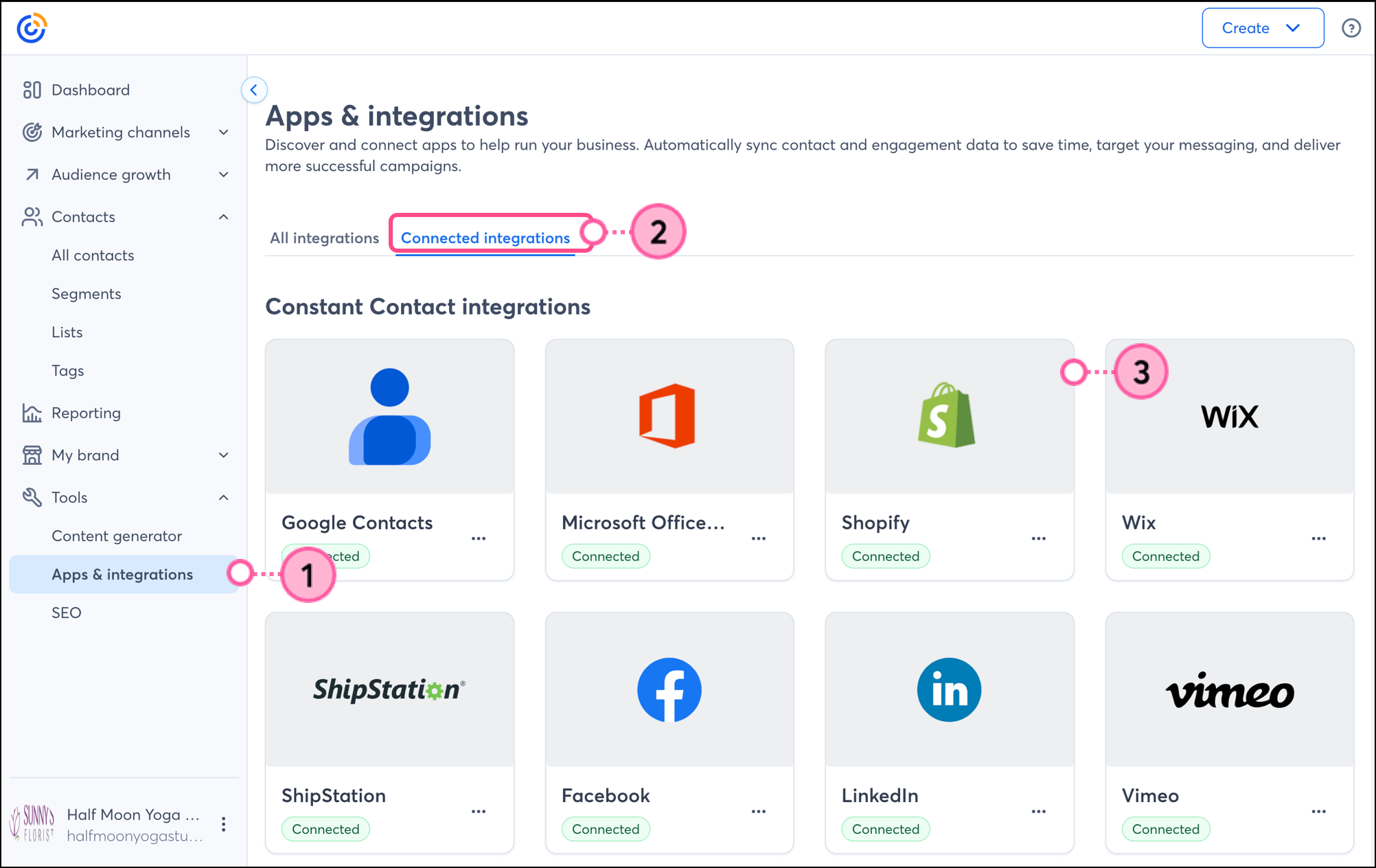This screenshot has height=868, width=1376.
Task: Switch to All integrations tab
Action: click(324, 238)
